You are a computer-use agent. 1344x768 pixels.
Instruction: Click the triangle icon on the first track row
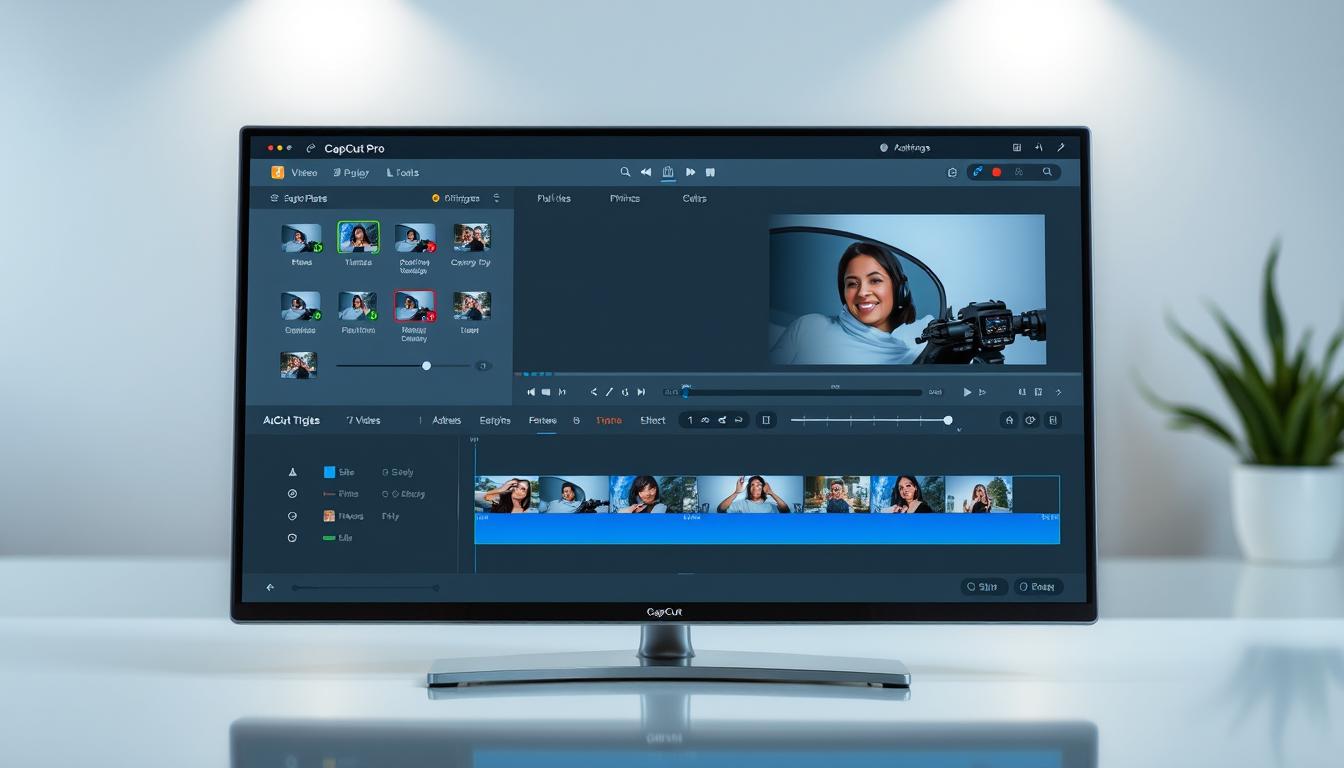click(292, 472)
